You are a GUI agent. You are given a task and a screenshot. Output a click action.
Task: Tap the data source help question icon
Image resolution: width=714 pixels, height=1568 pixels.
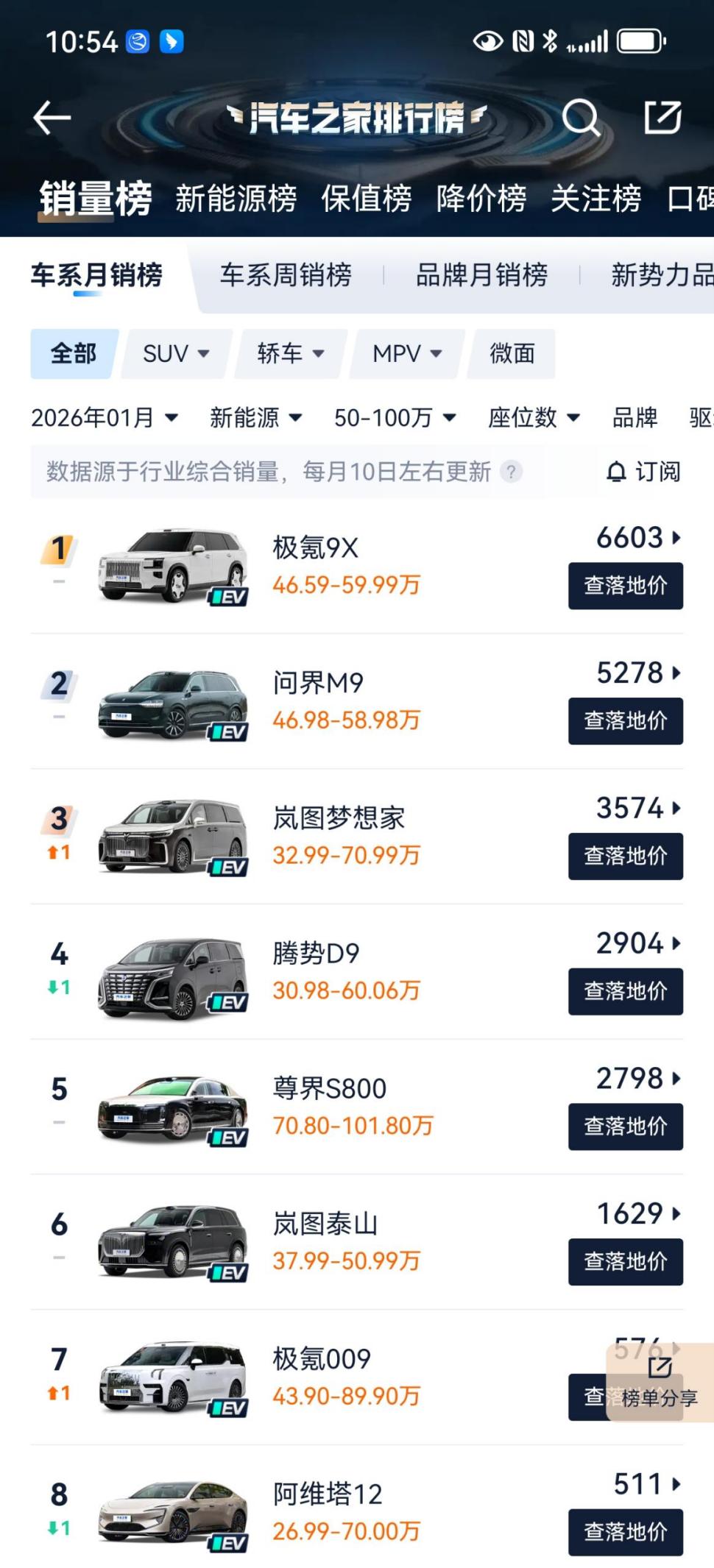[x=511, y=471]
